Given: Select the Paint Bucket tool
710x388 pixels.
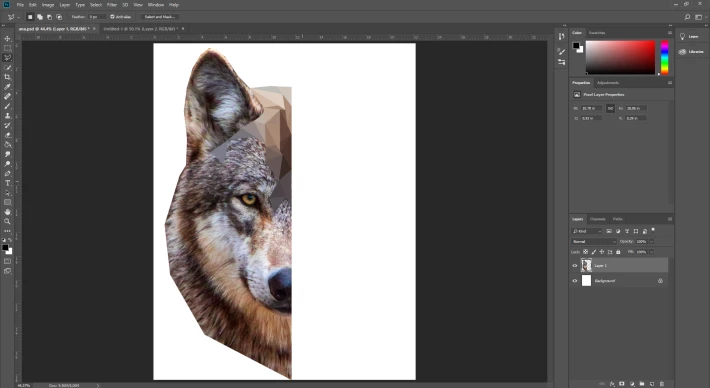Looking at the screenshot, I should click(7, 144).
